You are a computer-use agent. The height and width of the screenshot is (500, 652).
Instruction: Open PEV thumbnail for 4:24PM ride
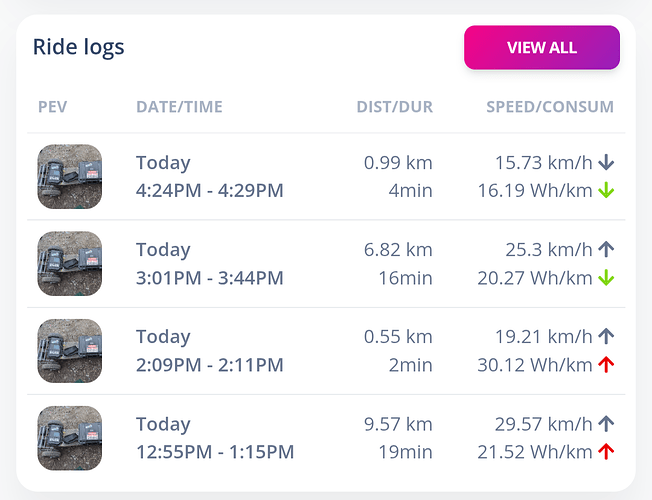(70, 176)
